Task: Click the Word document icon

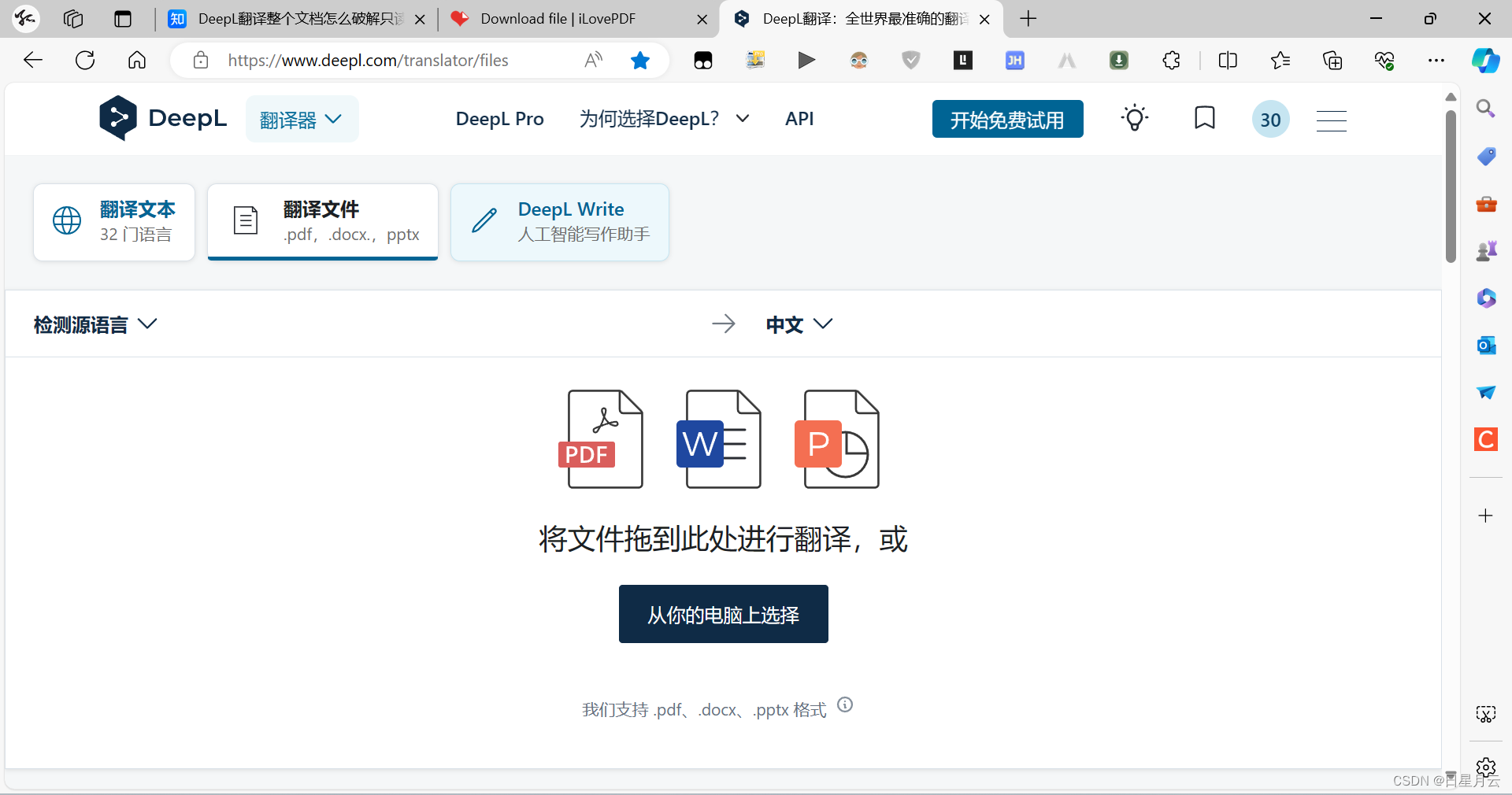Action: (x=719, y=439)
